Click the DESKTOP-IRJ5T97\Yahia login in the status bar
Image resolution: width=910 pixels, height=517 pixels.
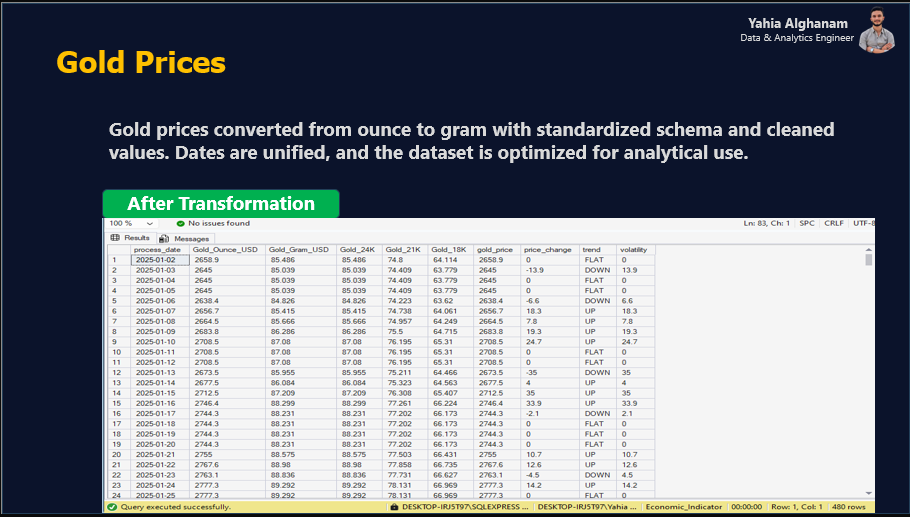(x=587, y=507)
